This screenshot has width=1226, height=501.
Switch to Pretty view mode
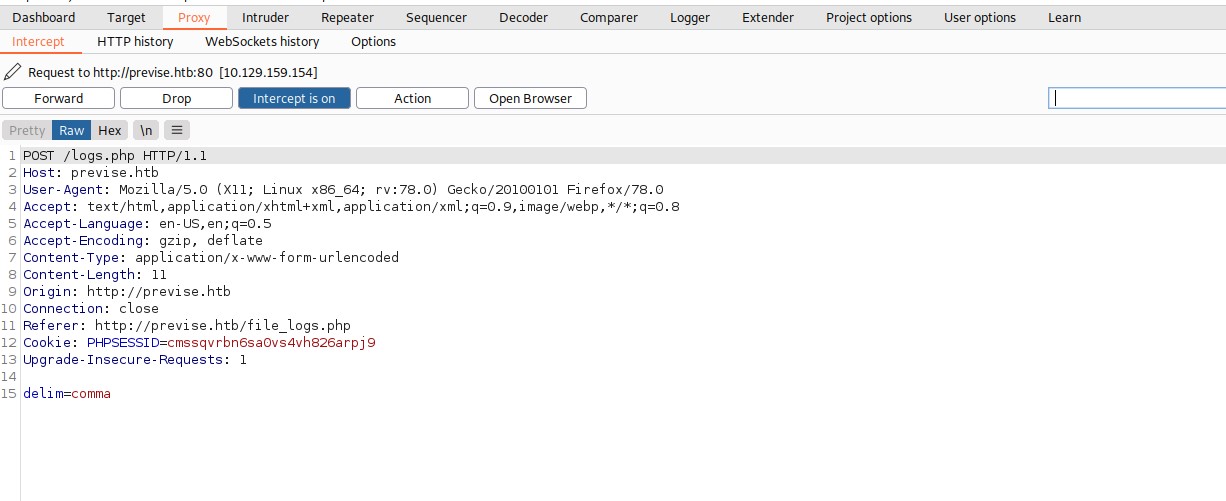(x=27, y=130)
